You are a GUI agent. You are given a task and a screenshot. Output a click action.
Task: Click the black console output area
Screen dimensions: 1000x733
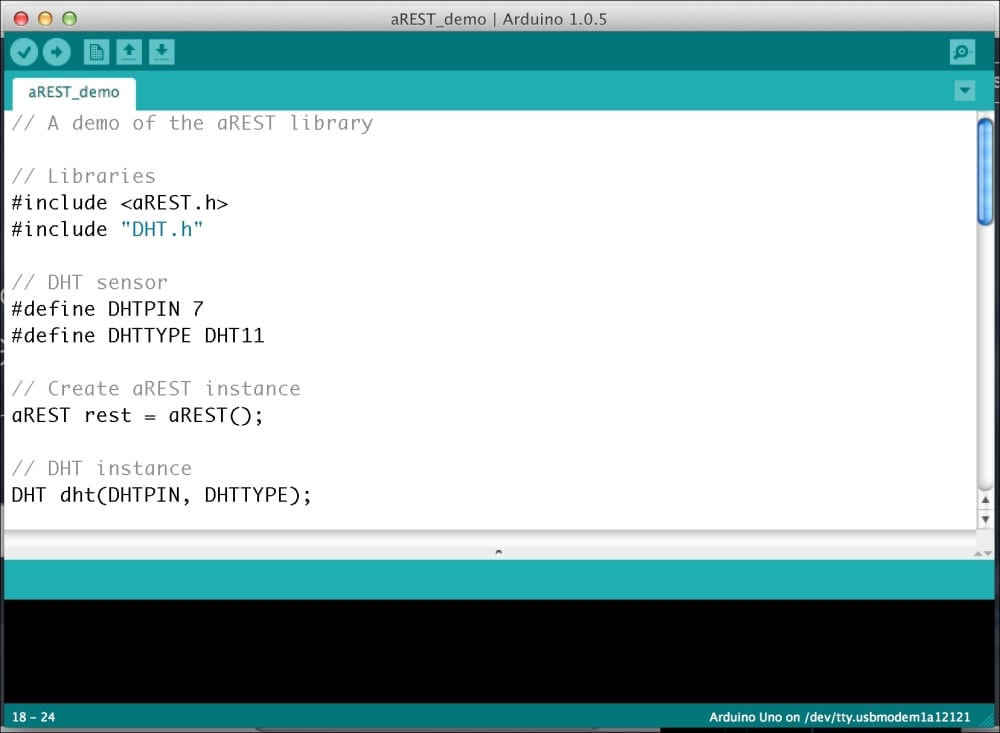point(499,651)
